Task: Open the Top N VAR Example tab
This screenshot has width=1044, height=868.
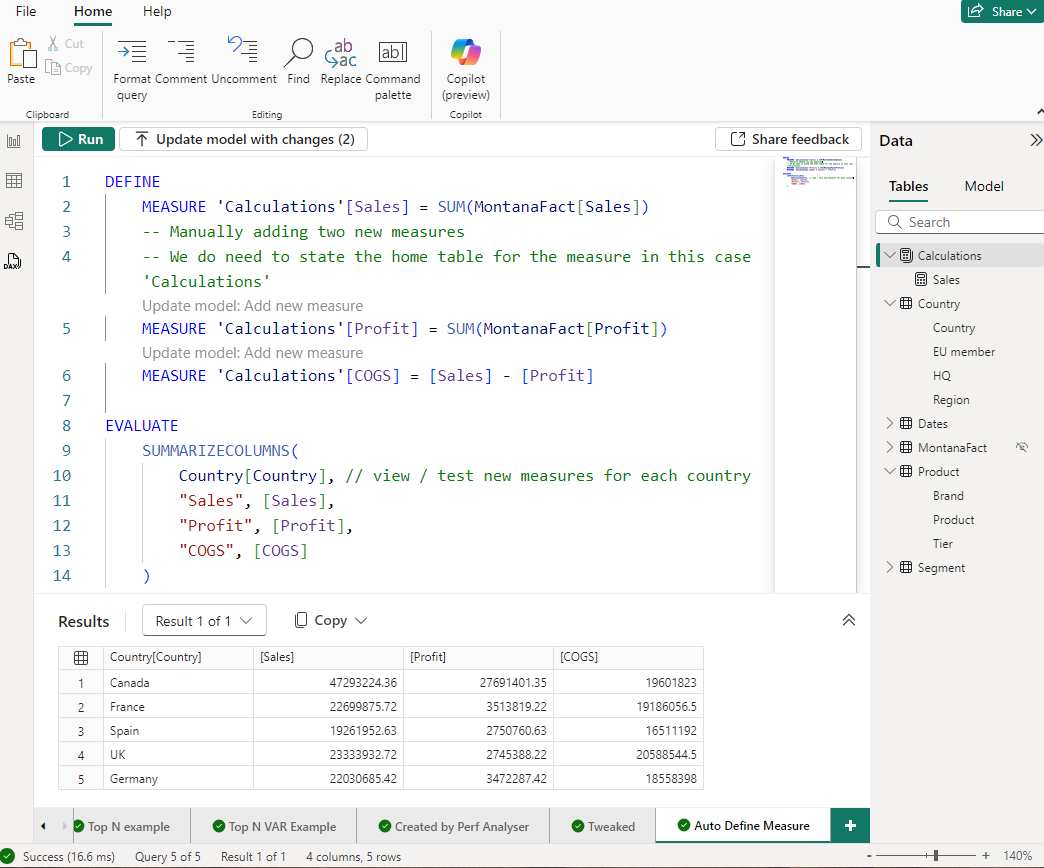Action: point(274,826)
